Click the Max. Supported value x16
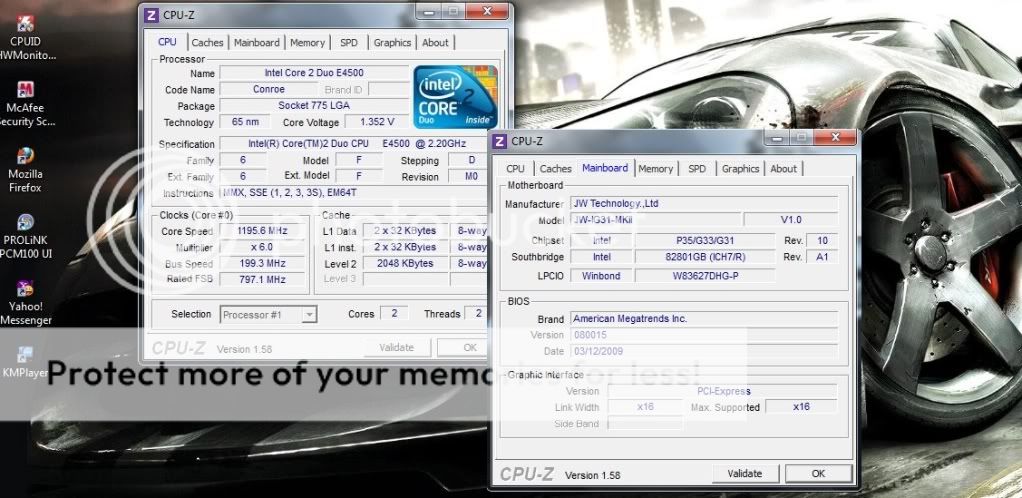Image resolution: width=1022 pixels, height=498 pixels. point(801,407)
